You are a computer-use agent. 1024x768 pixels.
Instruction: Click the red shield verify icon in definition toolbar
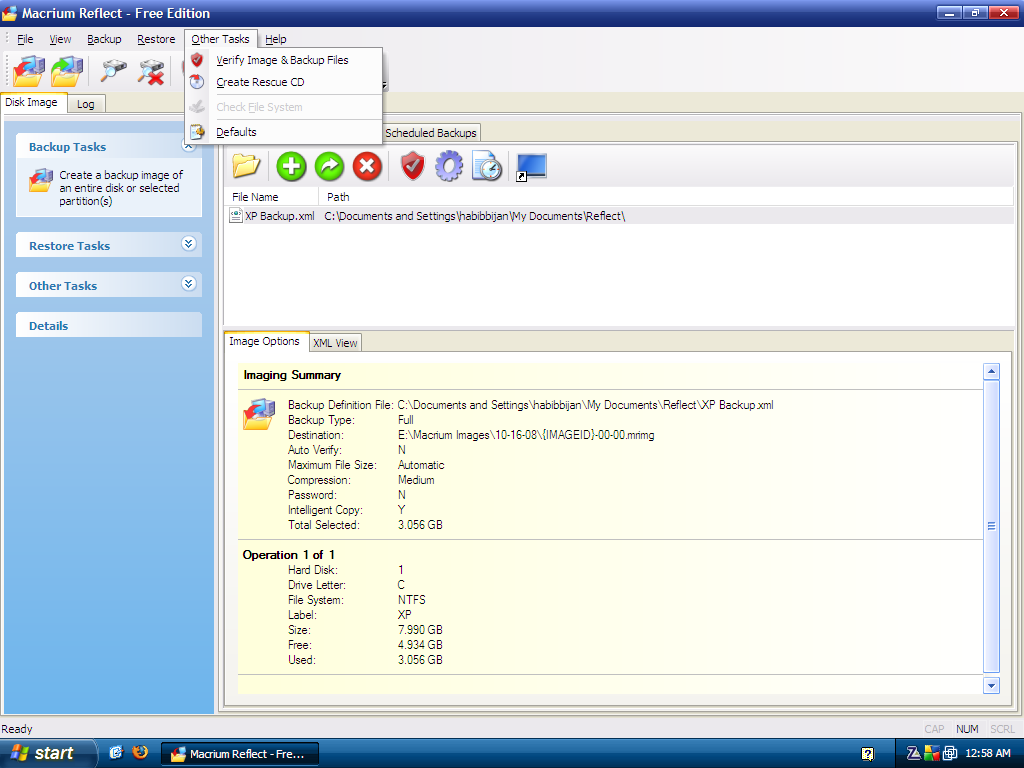click(x=413, y=166)
